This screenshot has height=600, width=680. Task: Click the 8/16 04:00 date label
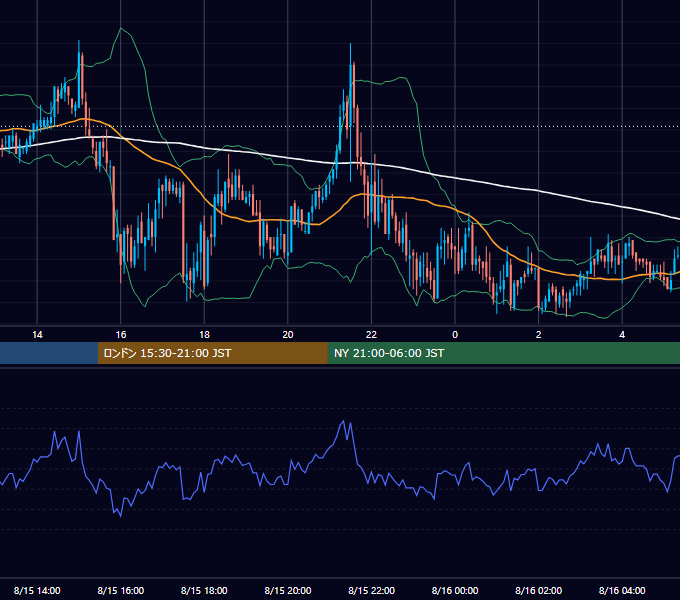[622, 590]
